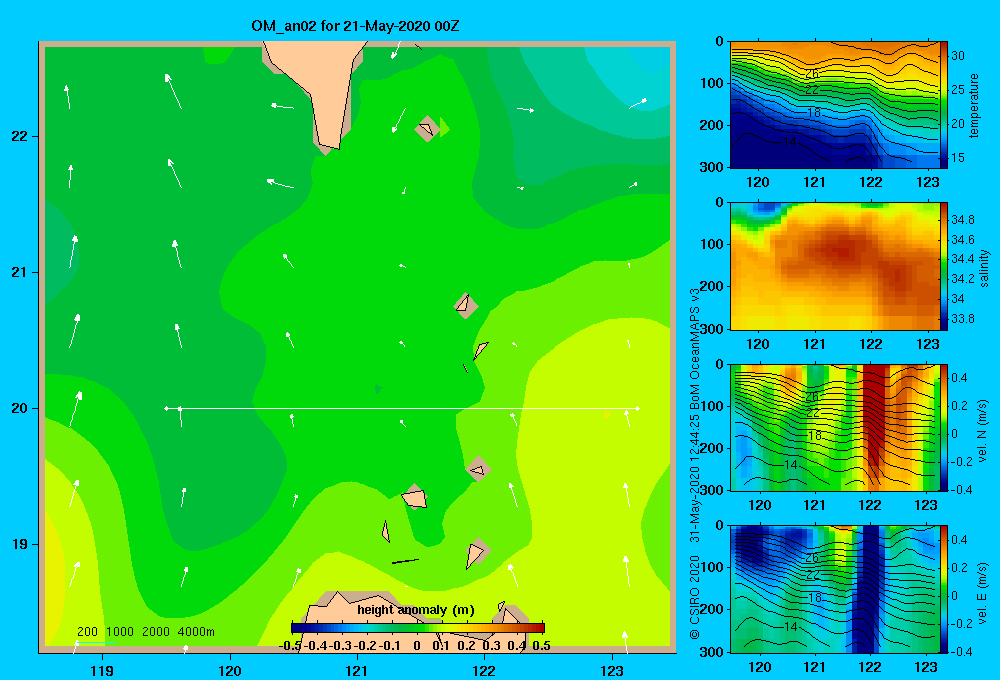Click the title 'OM_an02 for 21-May-2020 00Z'
The image size is (1000, 680).
(x=355, y=26)
